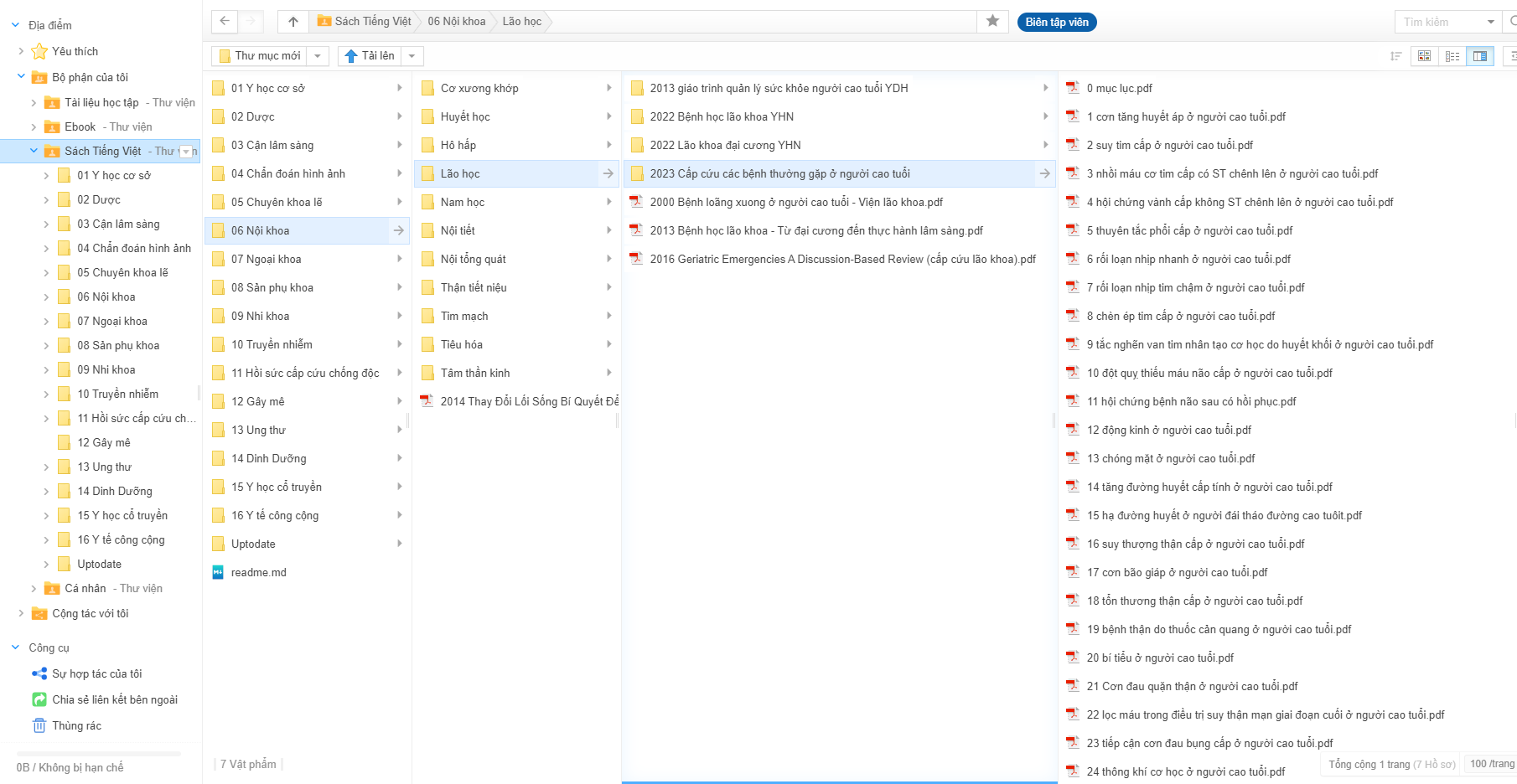Viewport: 1517px width, 784px height.
Task: Add current folder to favorites with star
Action: pos(992,22)
